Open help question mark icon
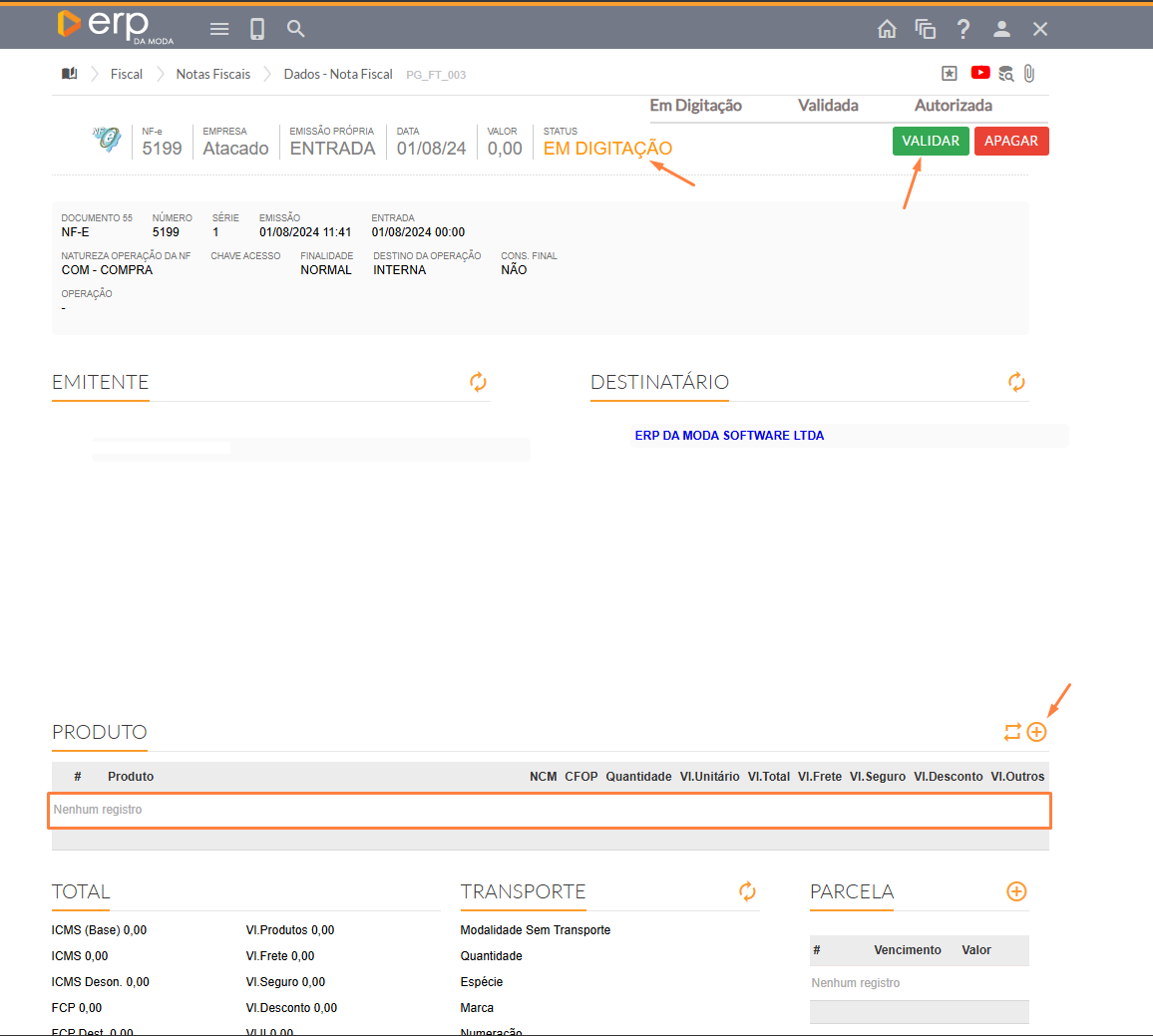1153x1036 pixels. (x=963, y=29)
